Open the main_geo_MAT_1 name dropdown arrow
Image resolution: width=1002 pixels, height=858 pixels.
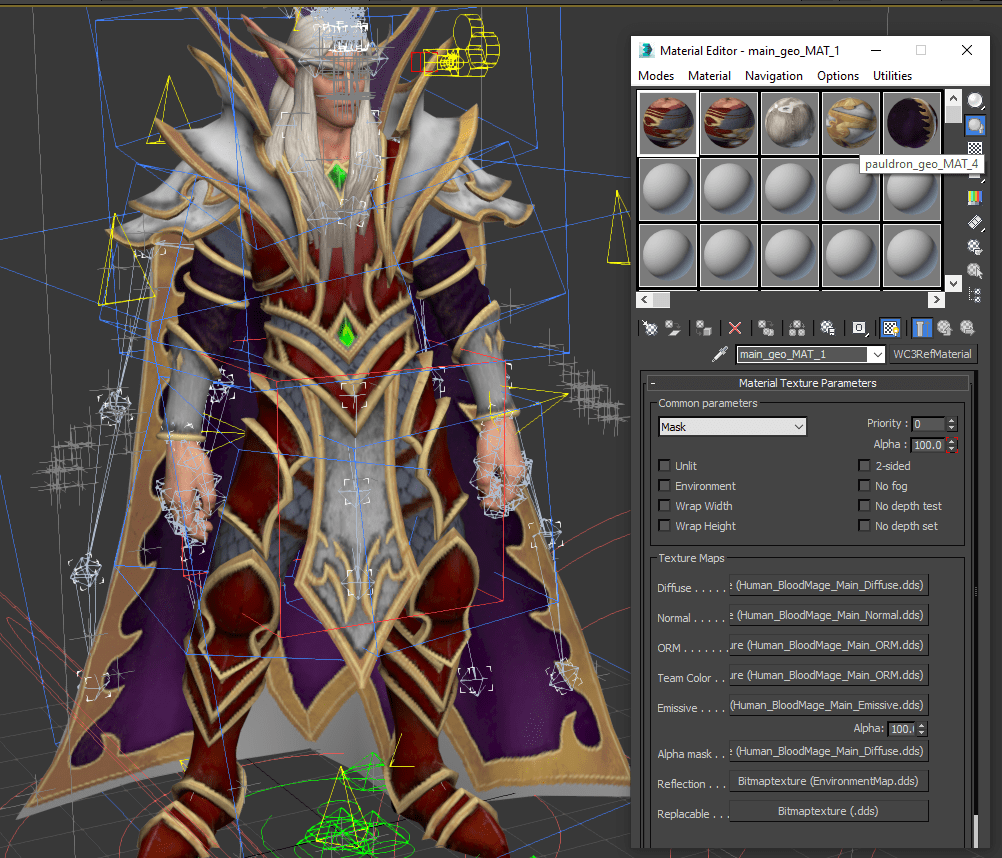877,354
